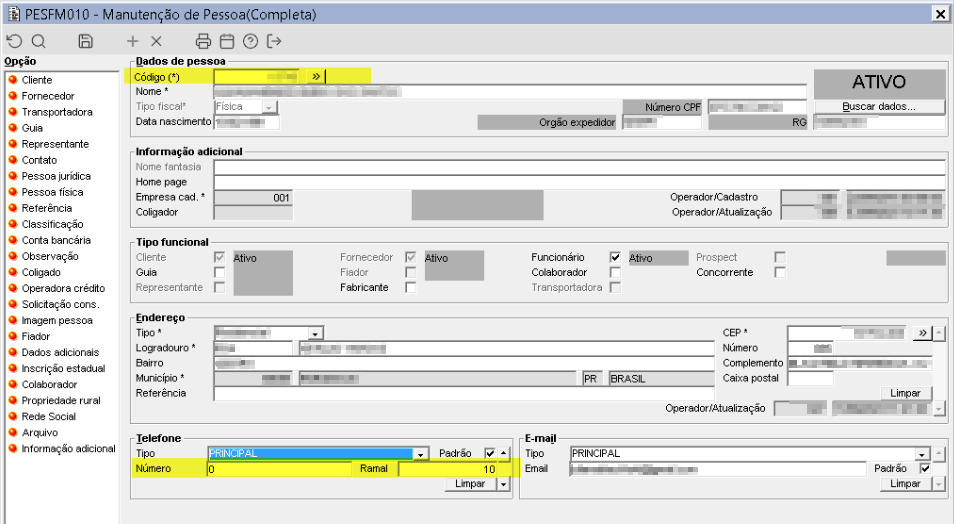Open Informação adicional sidebar entry
This screenshot has width=954, height=524.
pyautogui.click(x=68, y=449)
